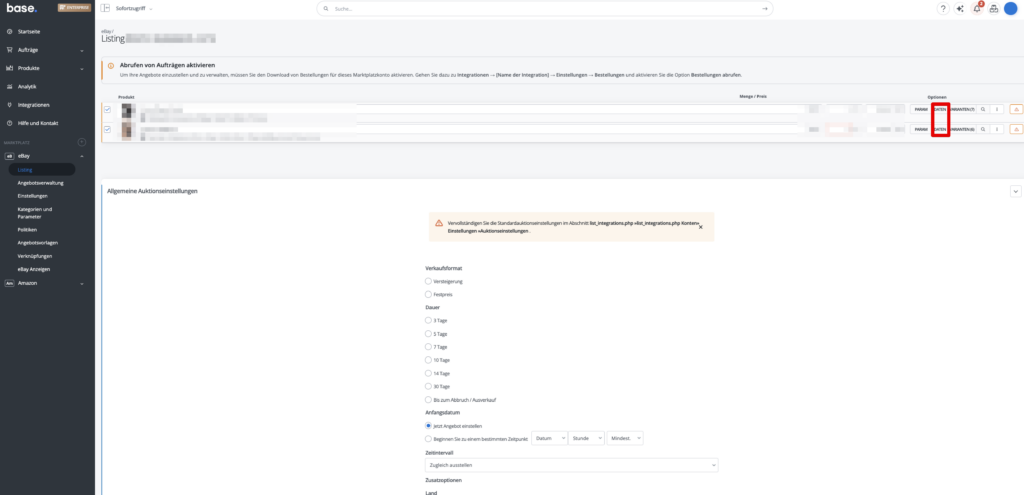
Task: Open three-dot menu in VARIANTEN(6) row
Action: click(997, 129)
